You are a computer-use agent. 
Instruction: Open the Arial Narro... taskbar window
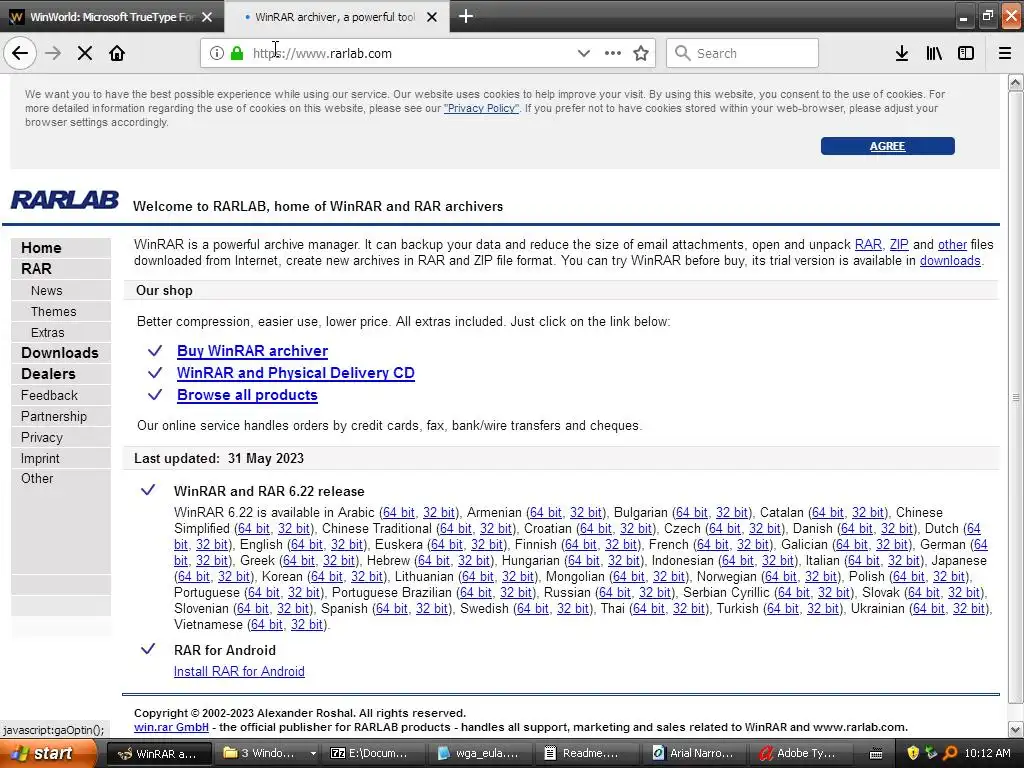tap(694, 754)
